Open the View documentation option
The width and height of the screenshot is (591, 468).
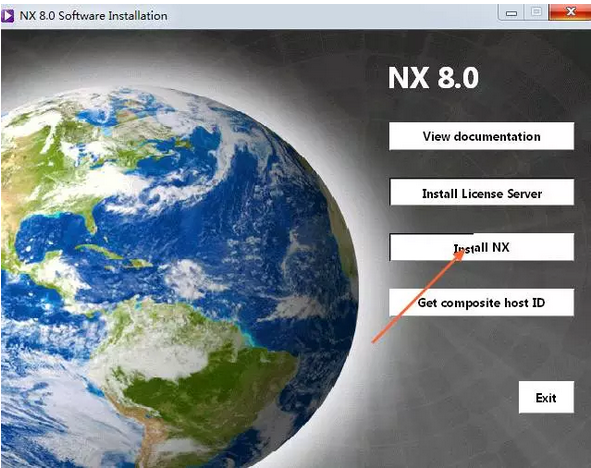pyautogui.click(x=481, y=136)
